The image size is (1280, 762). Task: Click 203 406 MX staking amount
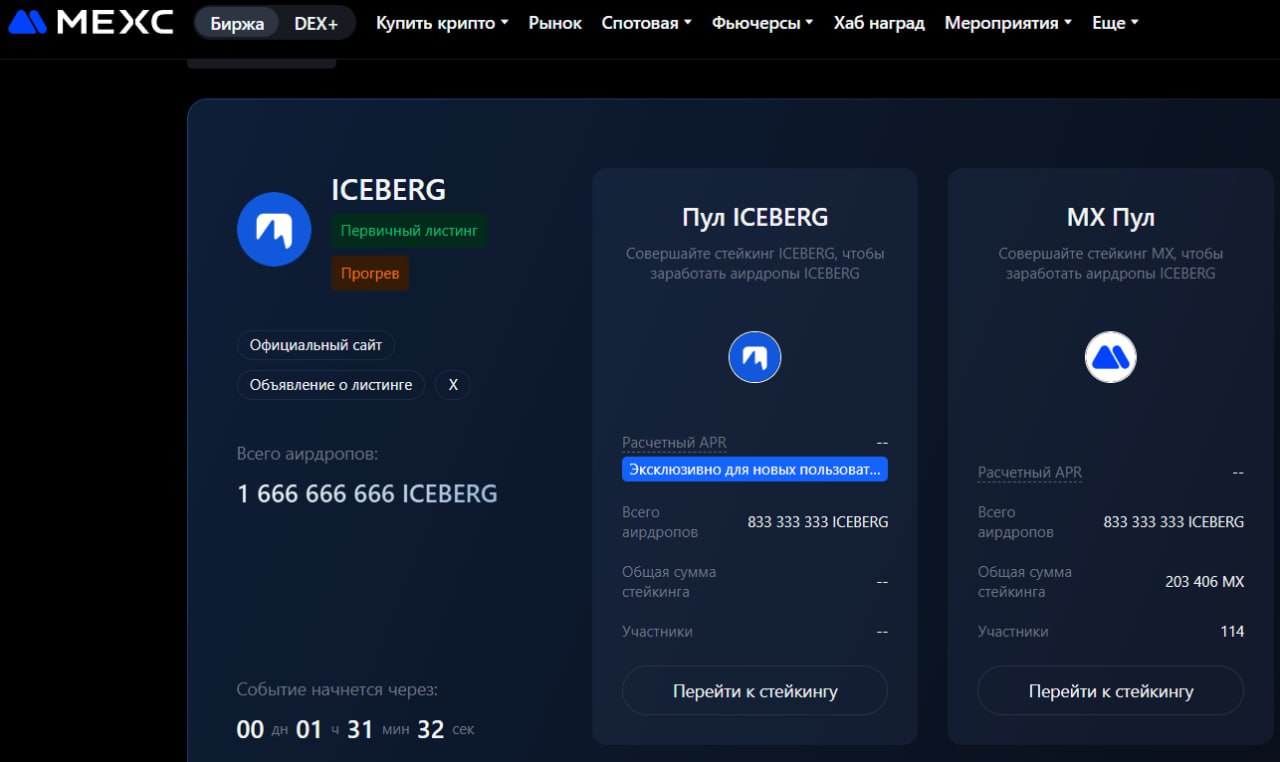[1205, 581]
